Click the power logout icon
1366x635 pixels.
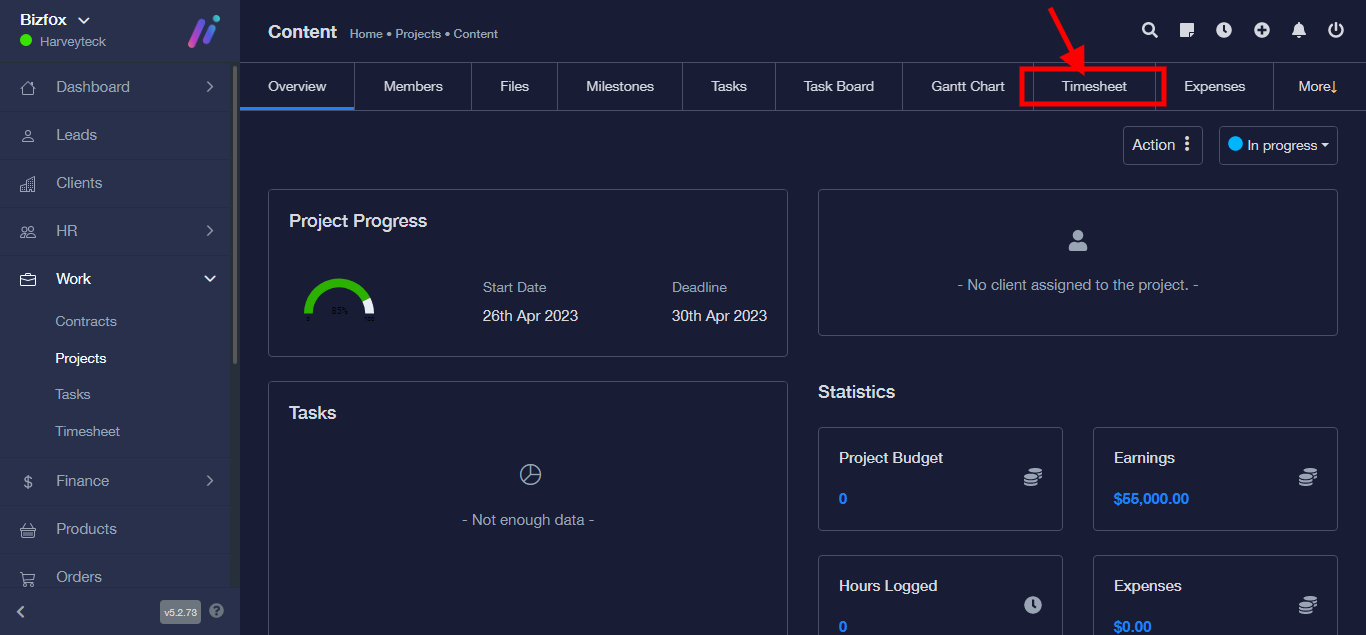tap(1336, 31)
